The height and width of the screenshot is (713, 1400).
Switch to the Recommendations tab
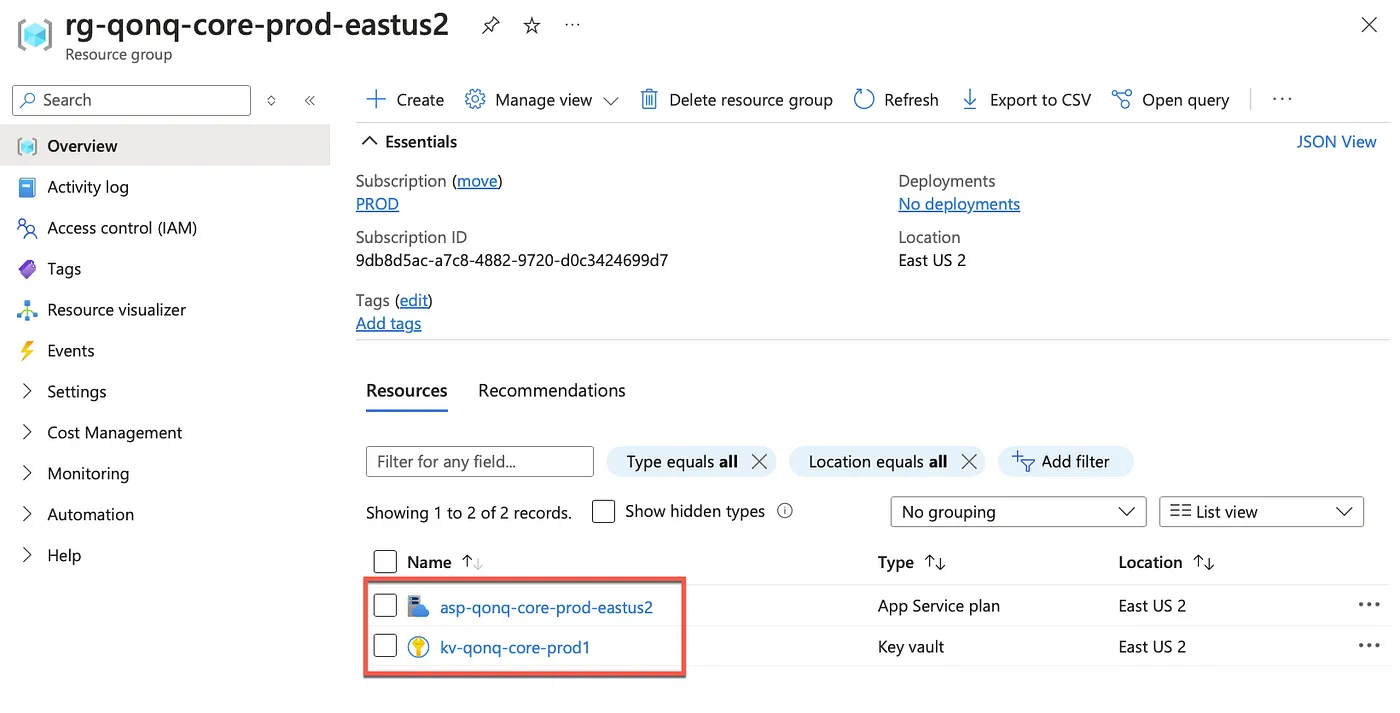click(x=552, y=391)
